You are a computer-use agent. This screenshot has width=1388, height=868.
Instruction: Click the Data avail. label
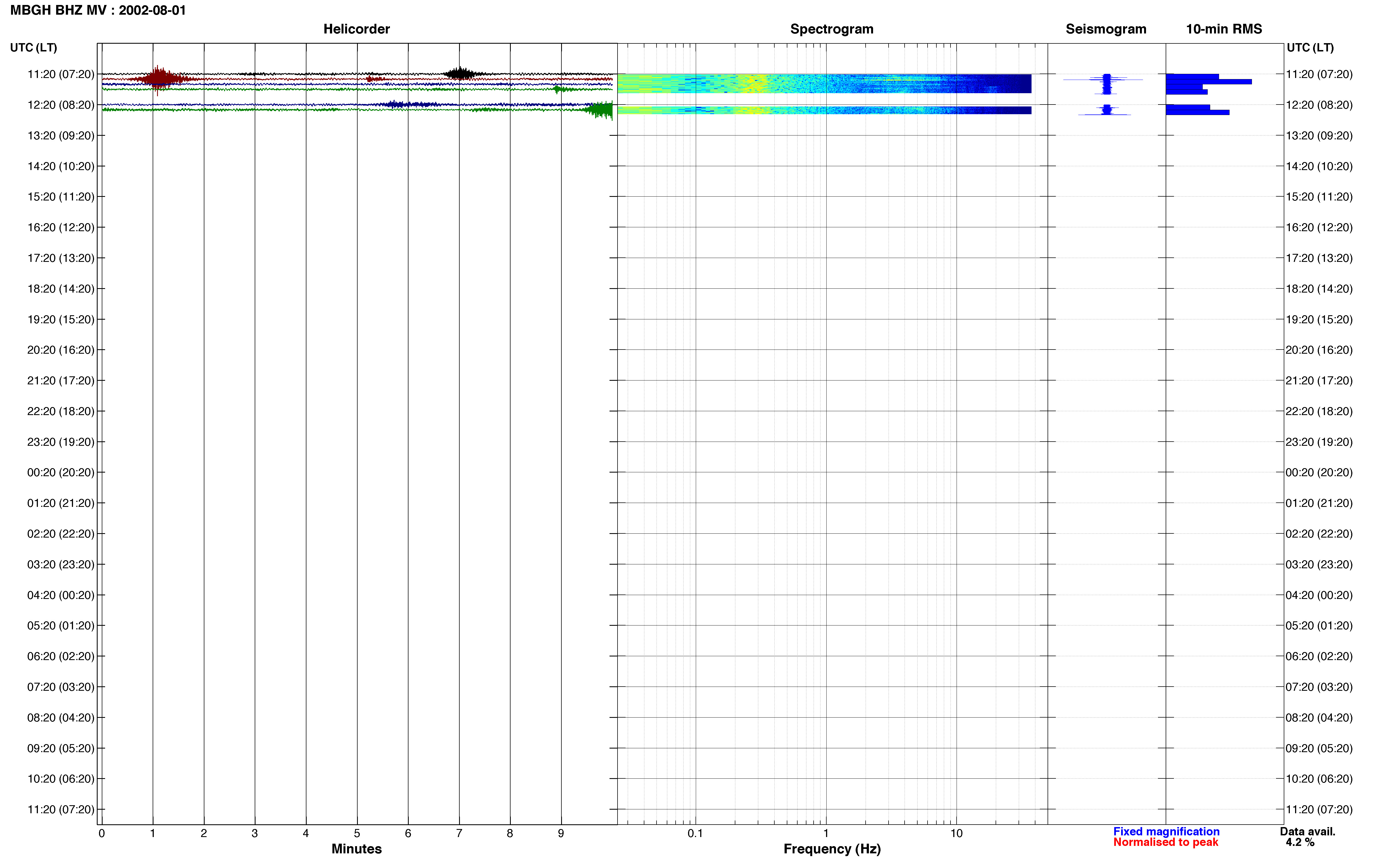(x=1308, y=831)
